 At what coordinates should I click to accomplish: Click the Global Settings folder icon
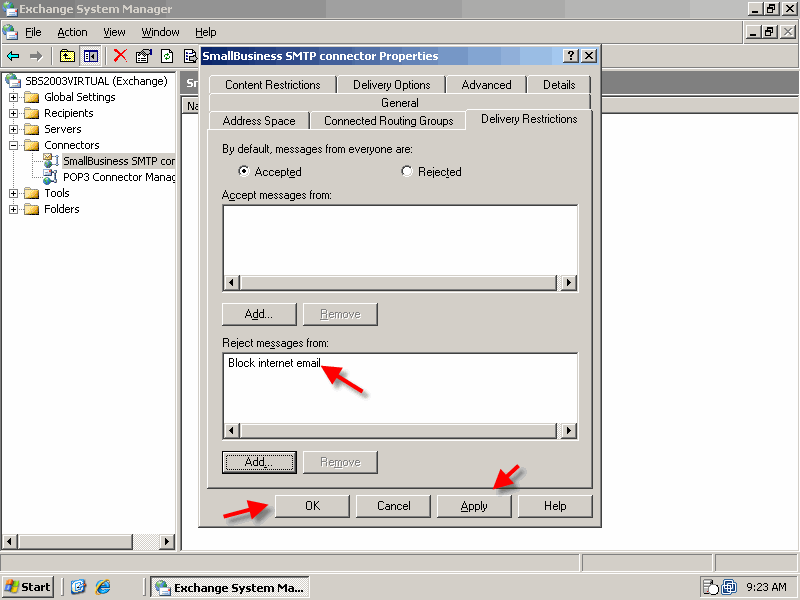point(32,97)
